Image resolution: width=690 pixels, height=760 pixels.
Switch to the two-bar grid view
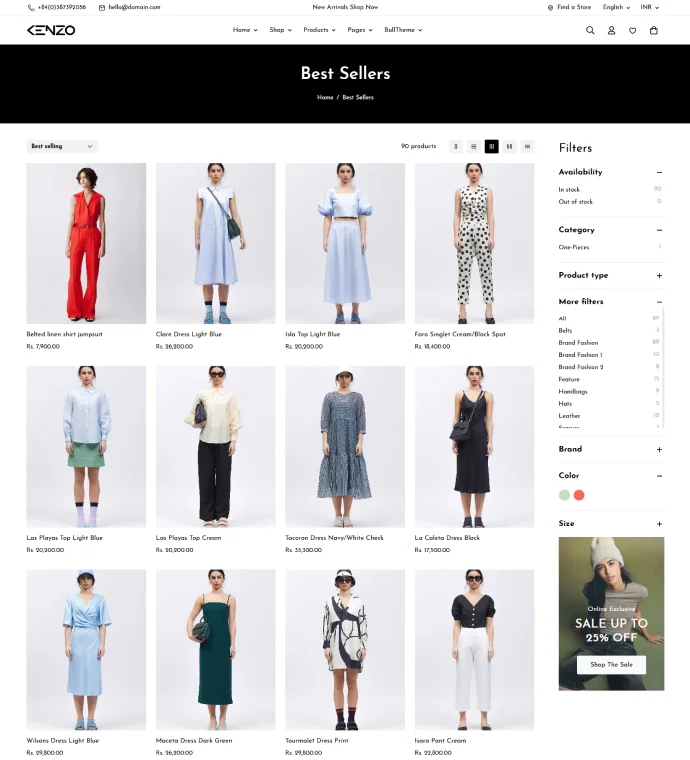tap(509, 146)
